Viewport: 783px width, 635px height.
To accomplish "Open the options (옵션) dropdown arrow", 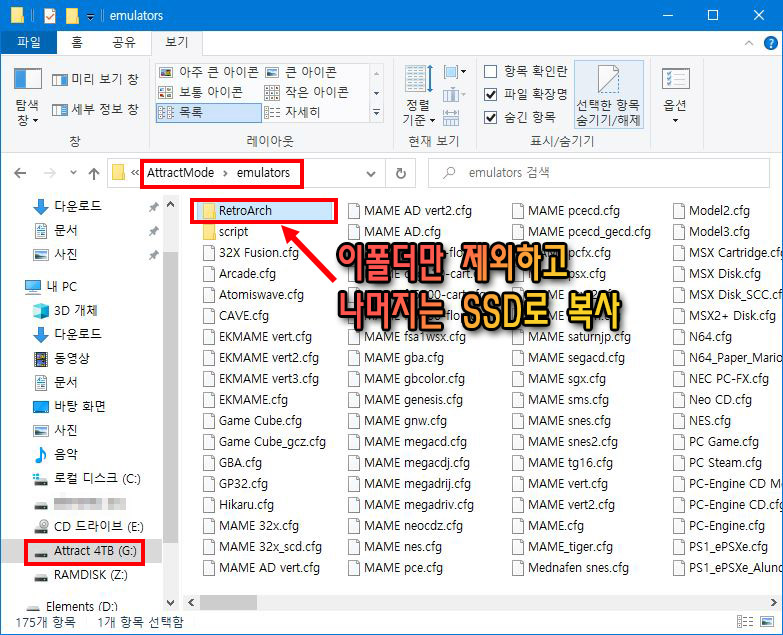I will pos(675,120).
